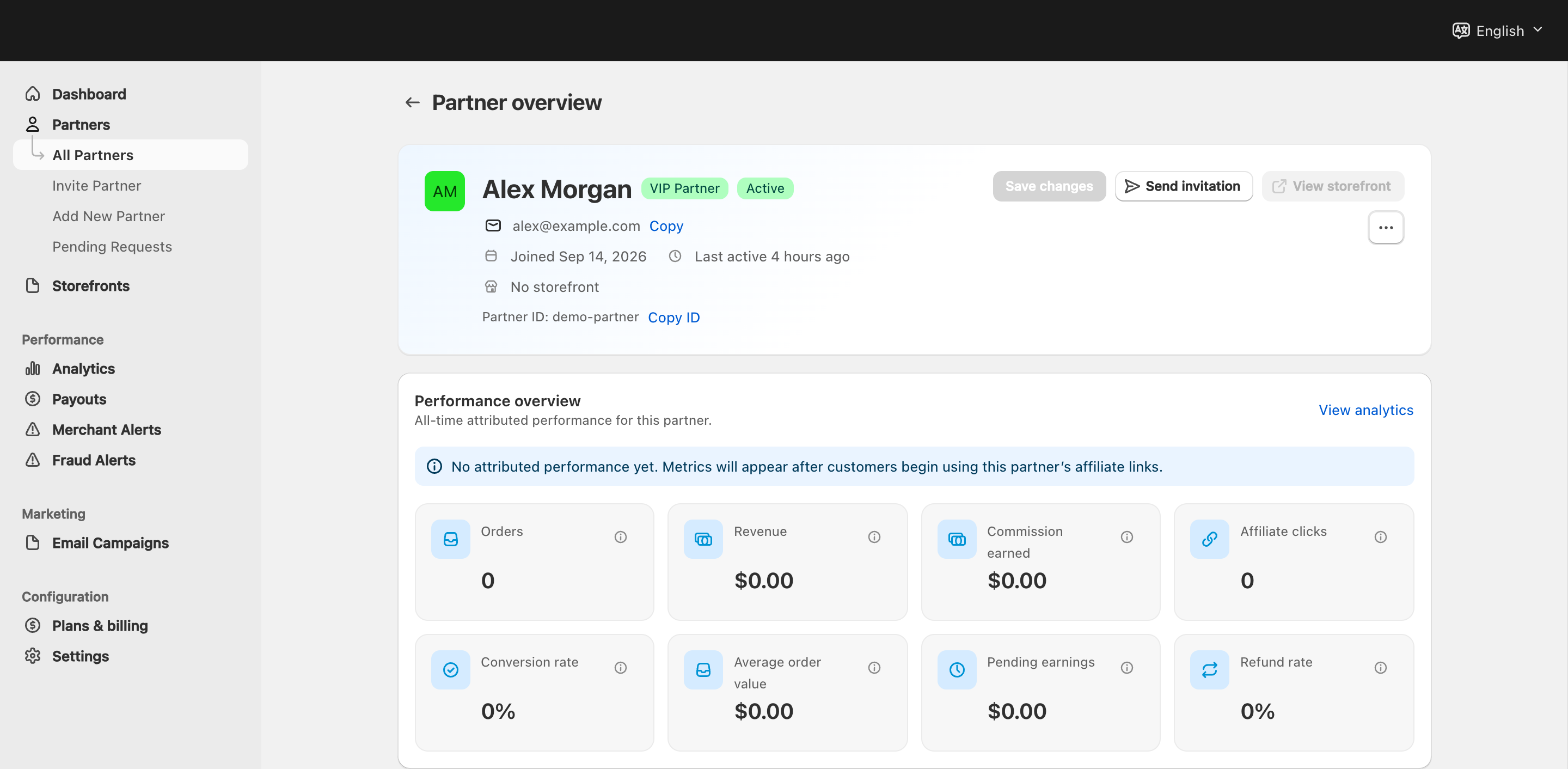Click the Active status badge
This screenshot has width=1568, height=769.
[x=764, y=188]
